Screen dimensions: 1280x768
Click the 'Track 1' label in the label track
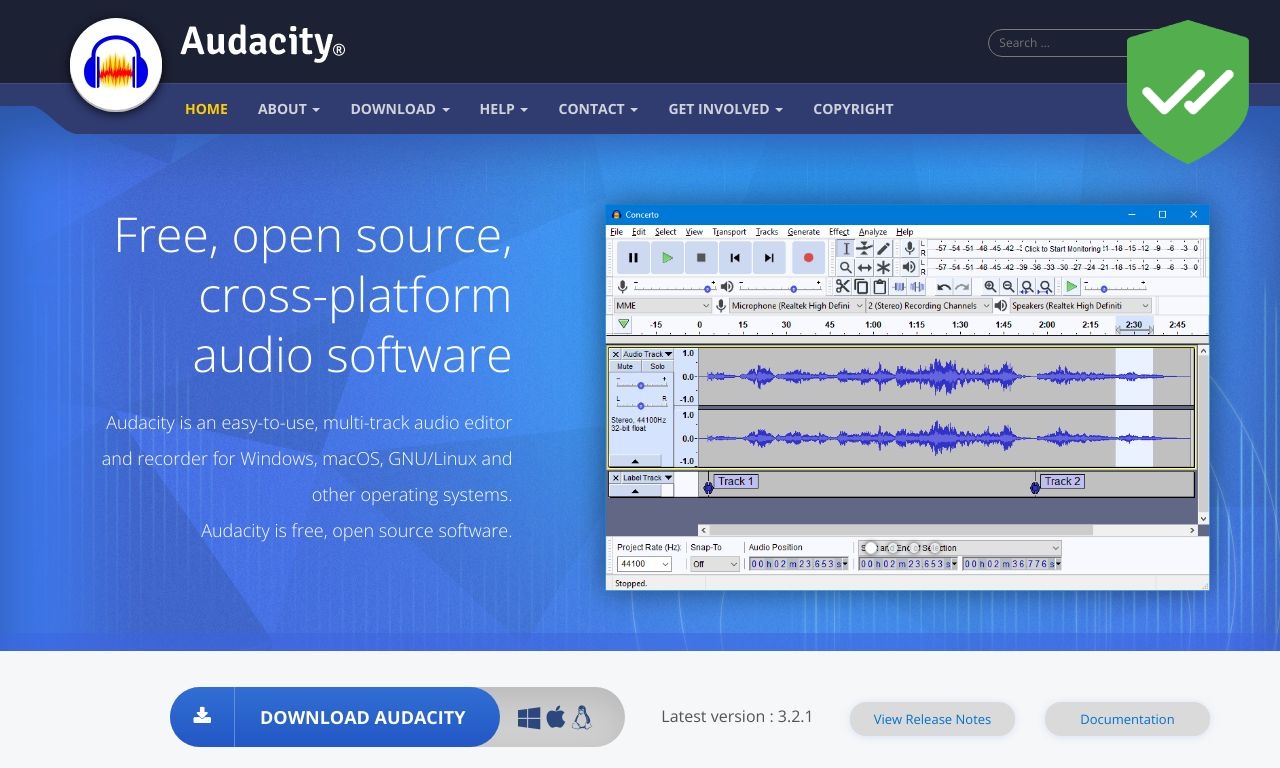(x=736, y=481)
